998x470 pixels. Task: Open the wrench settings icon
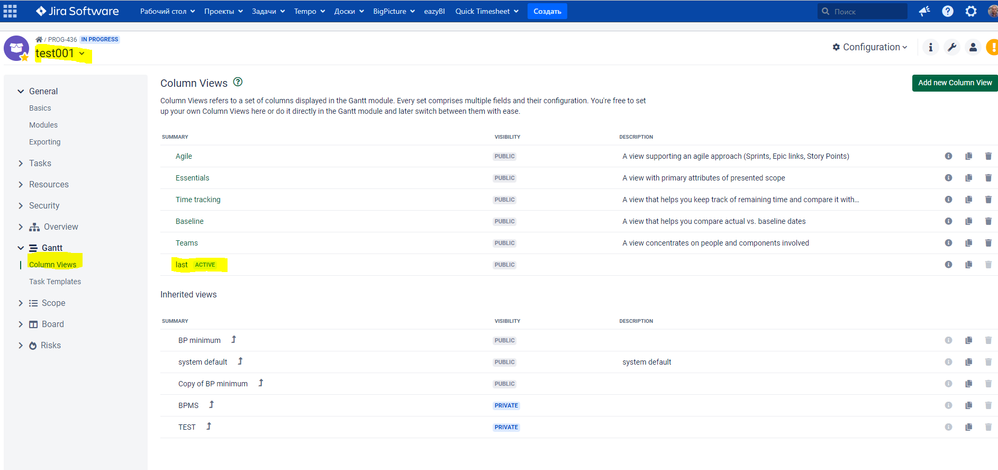[x=952, y=47]
